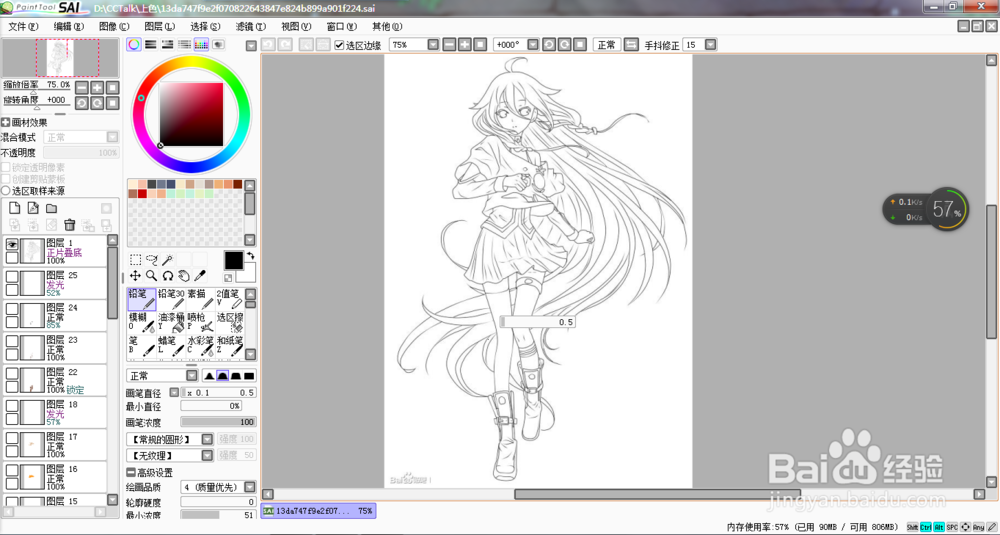Toggle the swatches palette panel
Viewport: 1000px width, 535px height.
(x=201, y=45)
